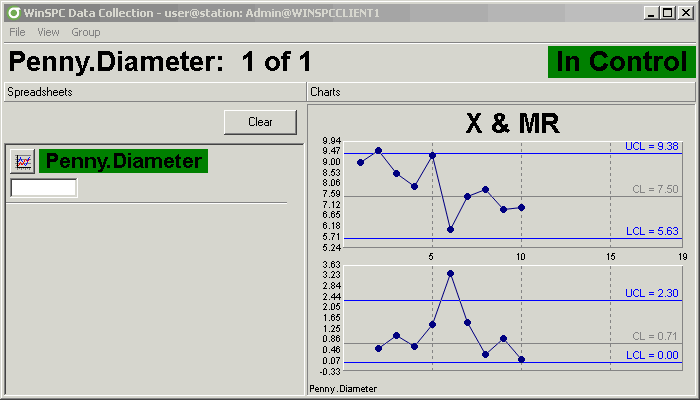The height and width of the screenshot is (400, 700).
Task: Click the In Control status indicator
Action: pyautogui.click(x=621, y=62)
